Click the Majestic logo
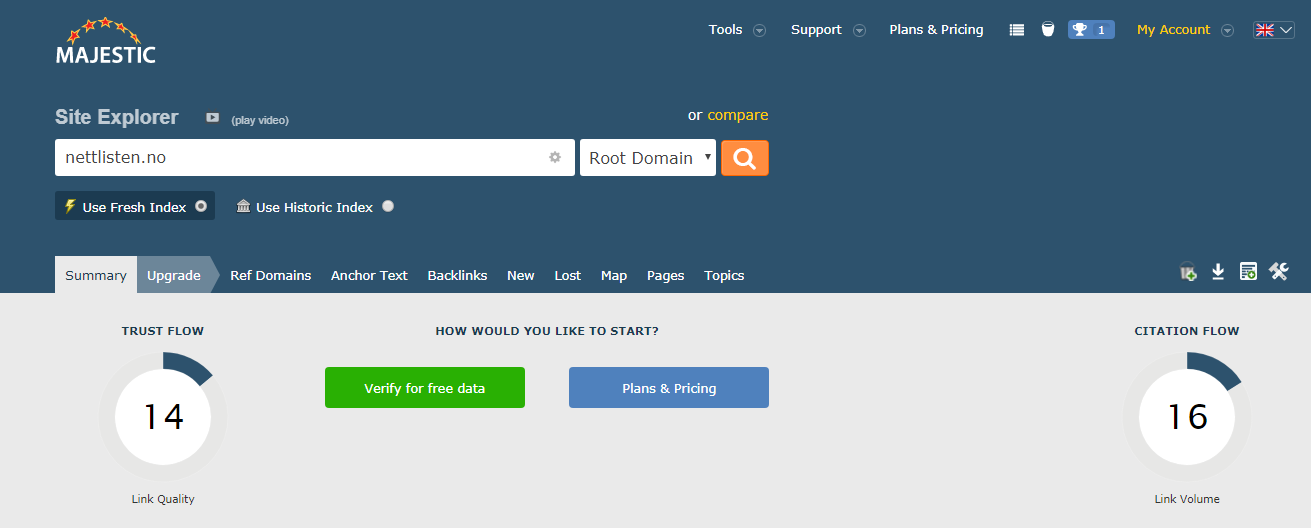This screenshot has height=532, width=1311. [105, 41]
